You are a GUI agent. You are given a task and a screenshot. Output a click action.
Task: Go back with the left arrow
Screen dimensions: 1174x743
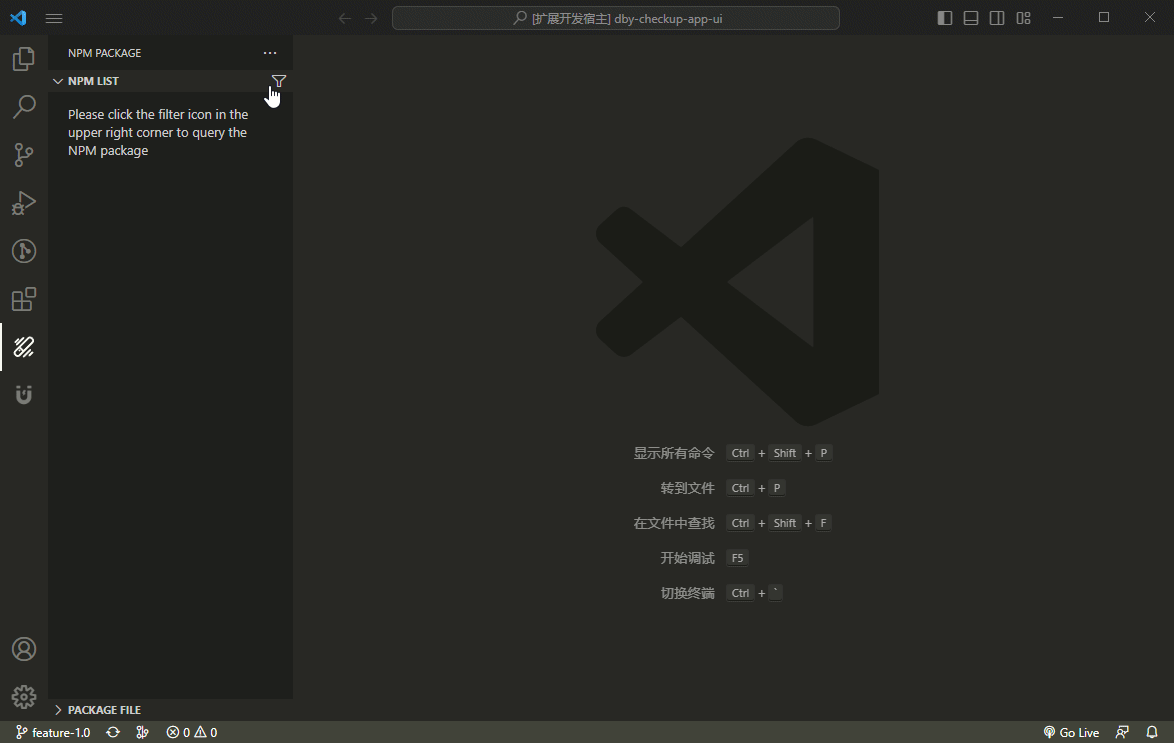click(345, 18)
